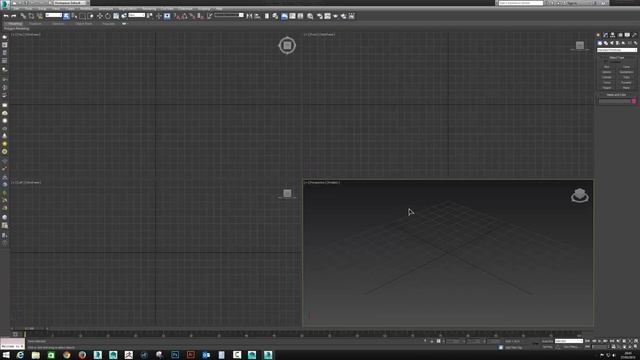Image resolution: width=640 pixels, height=360 pixels.
Task: Open the Utilities tab in command panel
Action: pos(634,35)
